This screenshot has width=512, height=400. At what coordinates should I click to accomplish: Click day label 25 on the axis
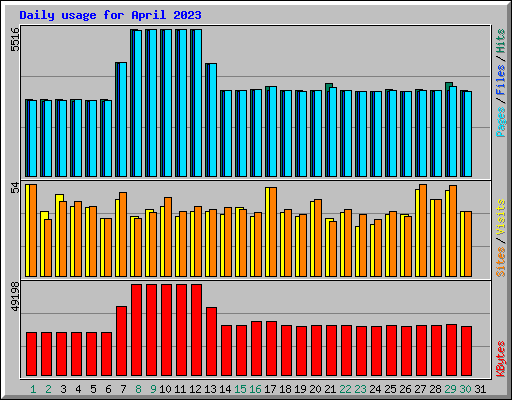[x=390, y=389]
